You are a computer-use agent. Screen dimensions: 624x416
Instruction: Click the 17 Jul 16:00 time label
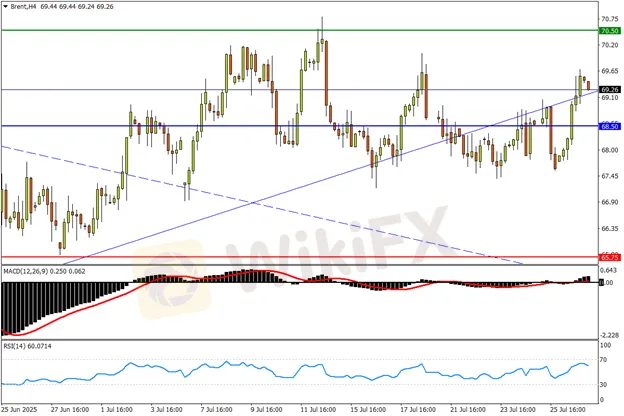417,409
